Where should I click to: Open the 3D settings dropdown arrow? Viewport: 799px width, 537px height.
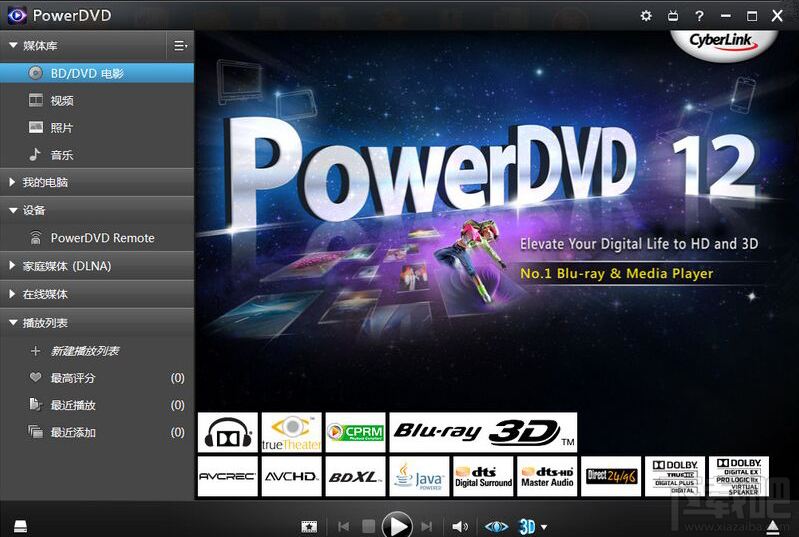coord(544,527)
